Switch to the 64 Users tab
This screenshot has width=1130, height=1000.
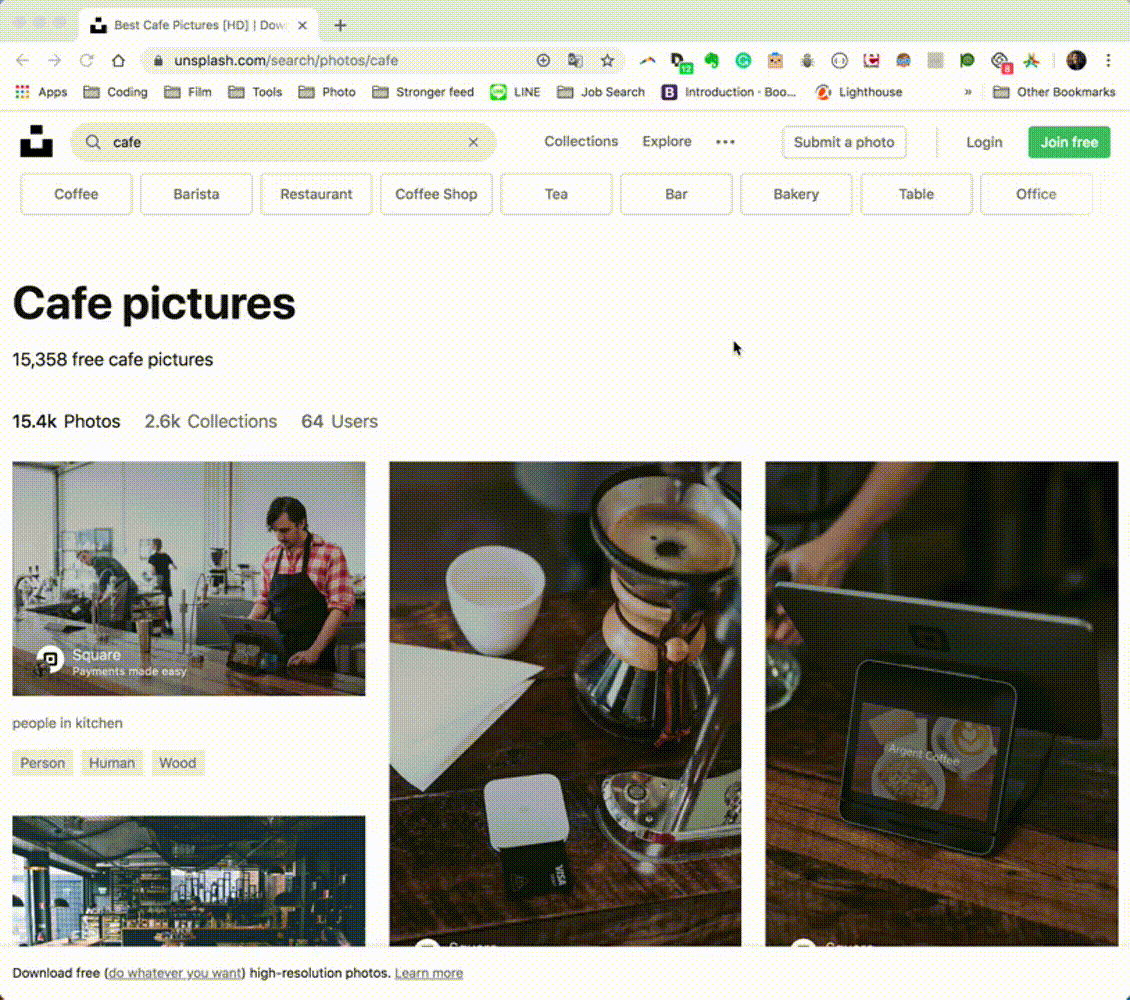coord(339,421)
